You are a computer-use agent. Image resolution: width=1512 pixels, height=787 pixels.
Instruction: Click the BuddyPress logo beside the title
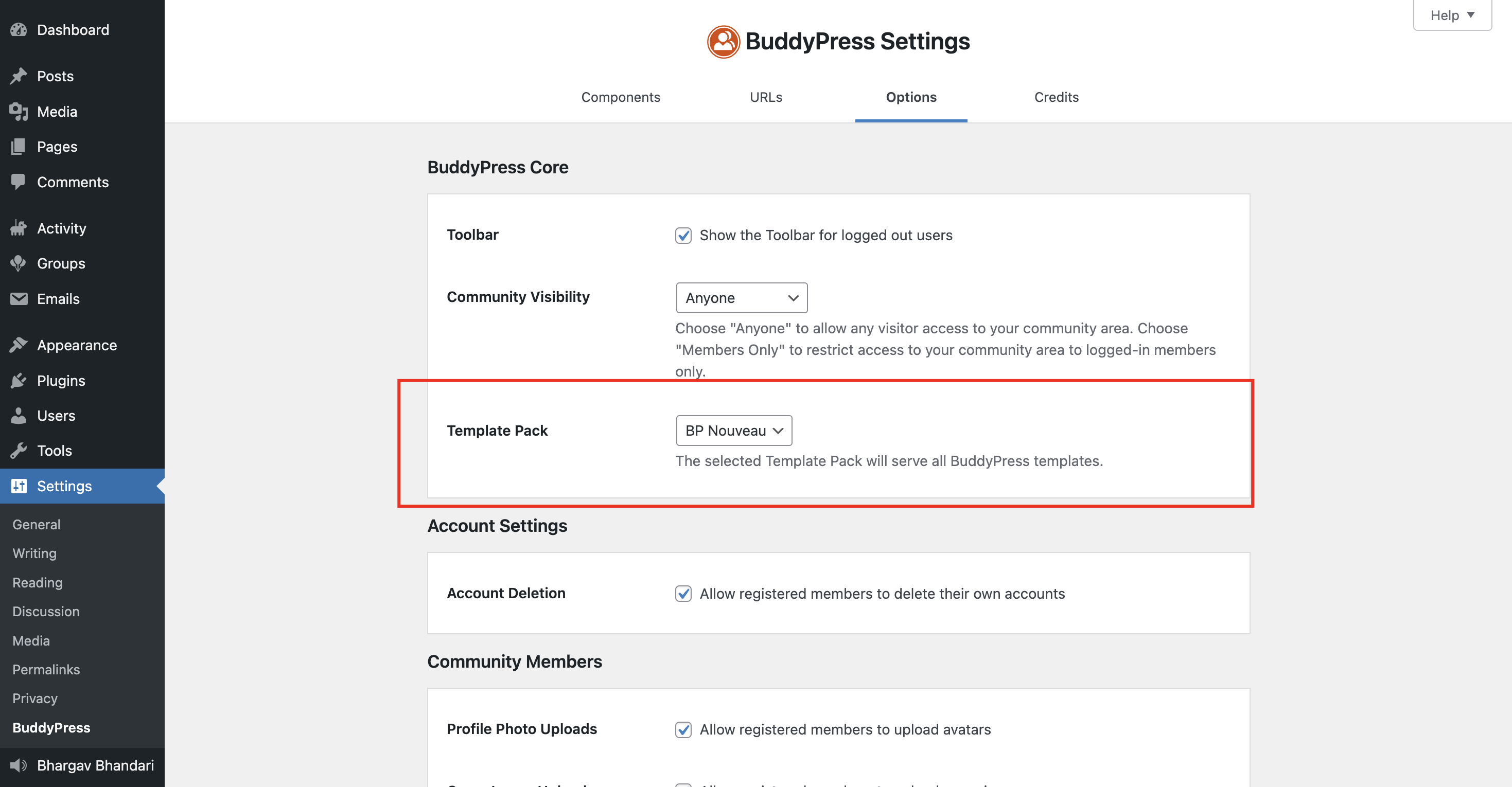click(723, 42)
